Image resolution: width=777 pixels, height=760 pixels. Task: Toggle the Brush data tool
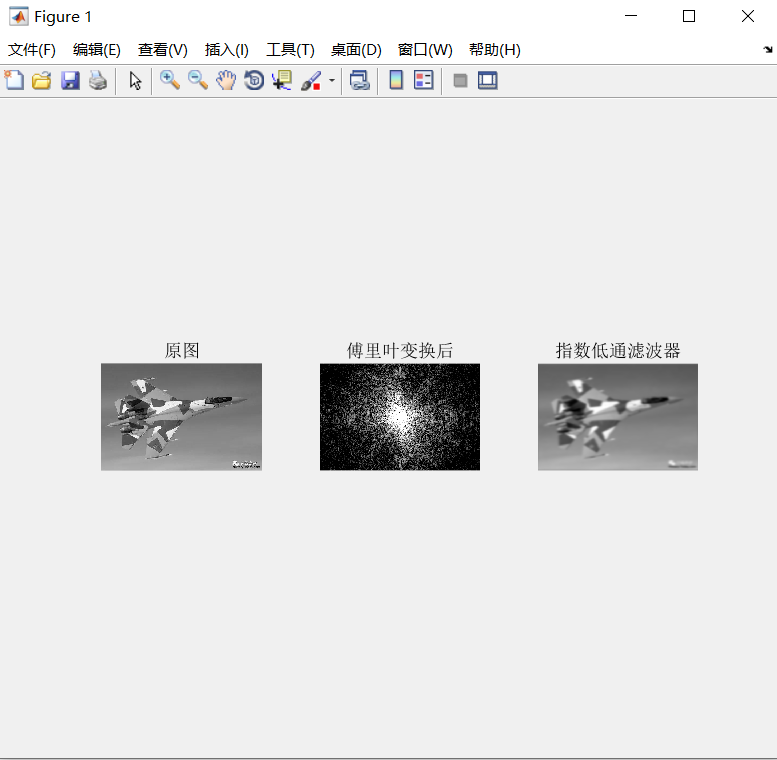[311, 80]
